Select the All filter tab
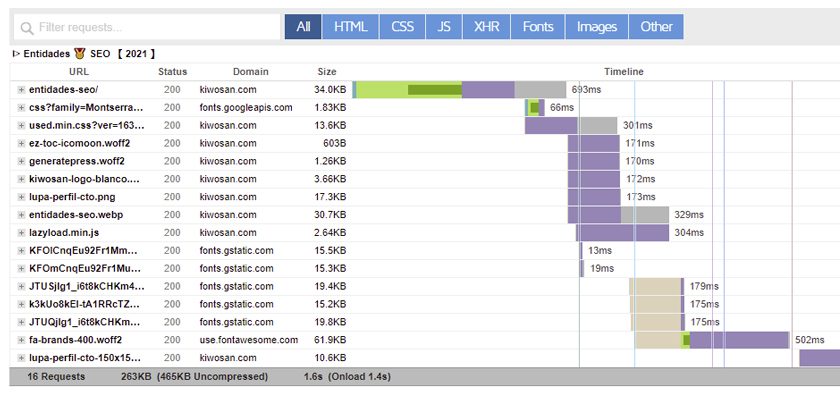Image resolution: width=840 pixels, height=395 pixels. click(x=303, y=27)
